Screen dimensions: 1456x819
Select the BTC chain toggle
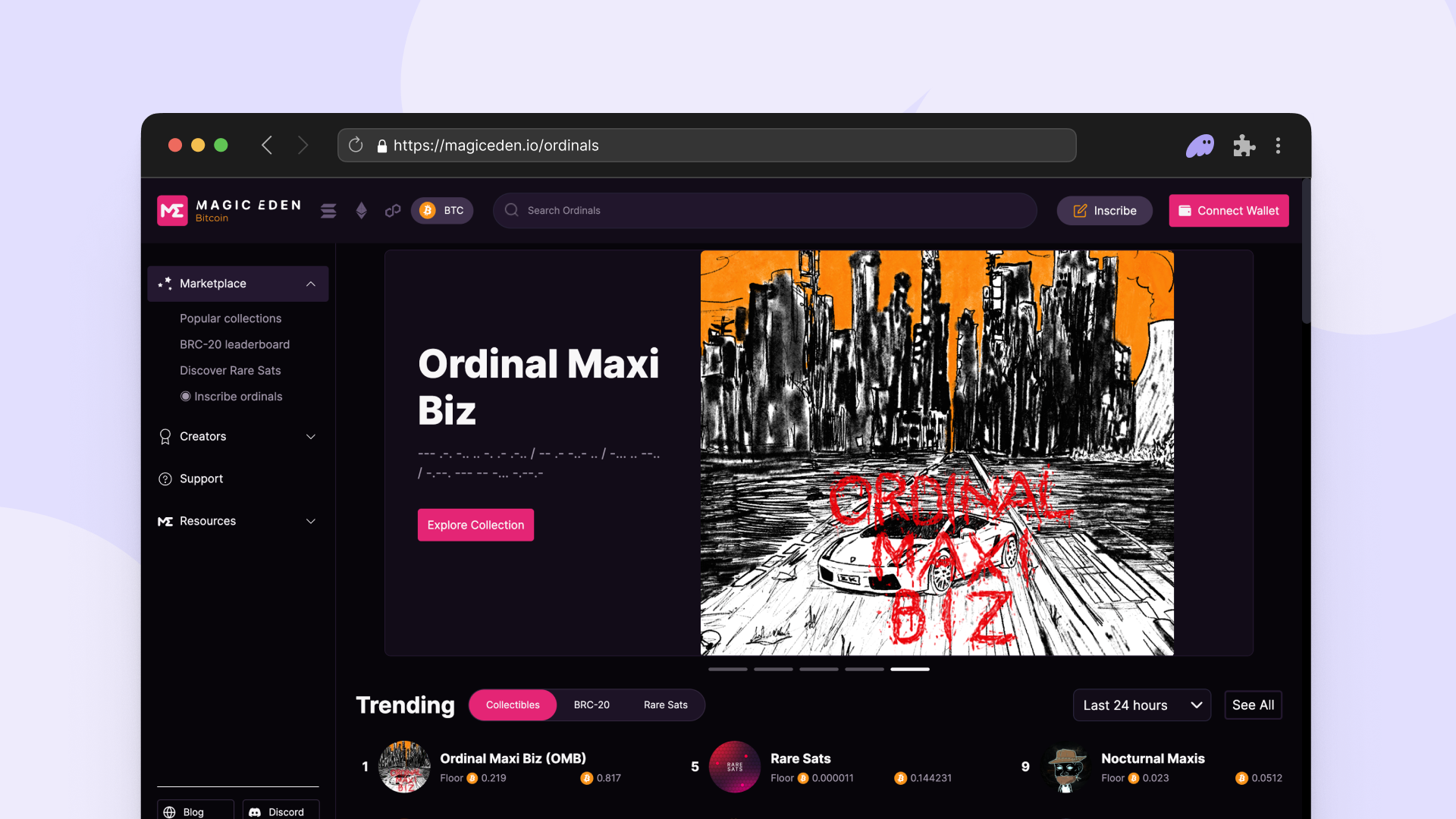[x=442, y=211]
